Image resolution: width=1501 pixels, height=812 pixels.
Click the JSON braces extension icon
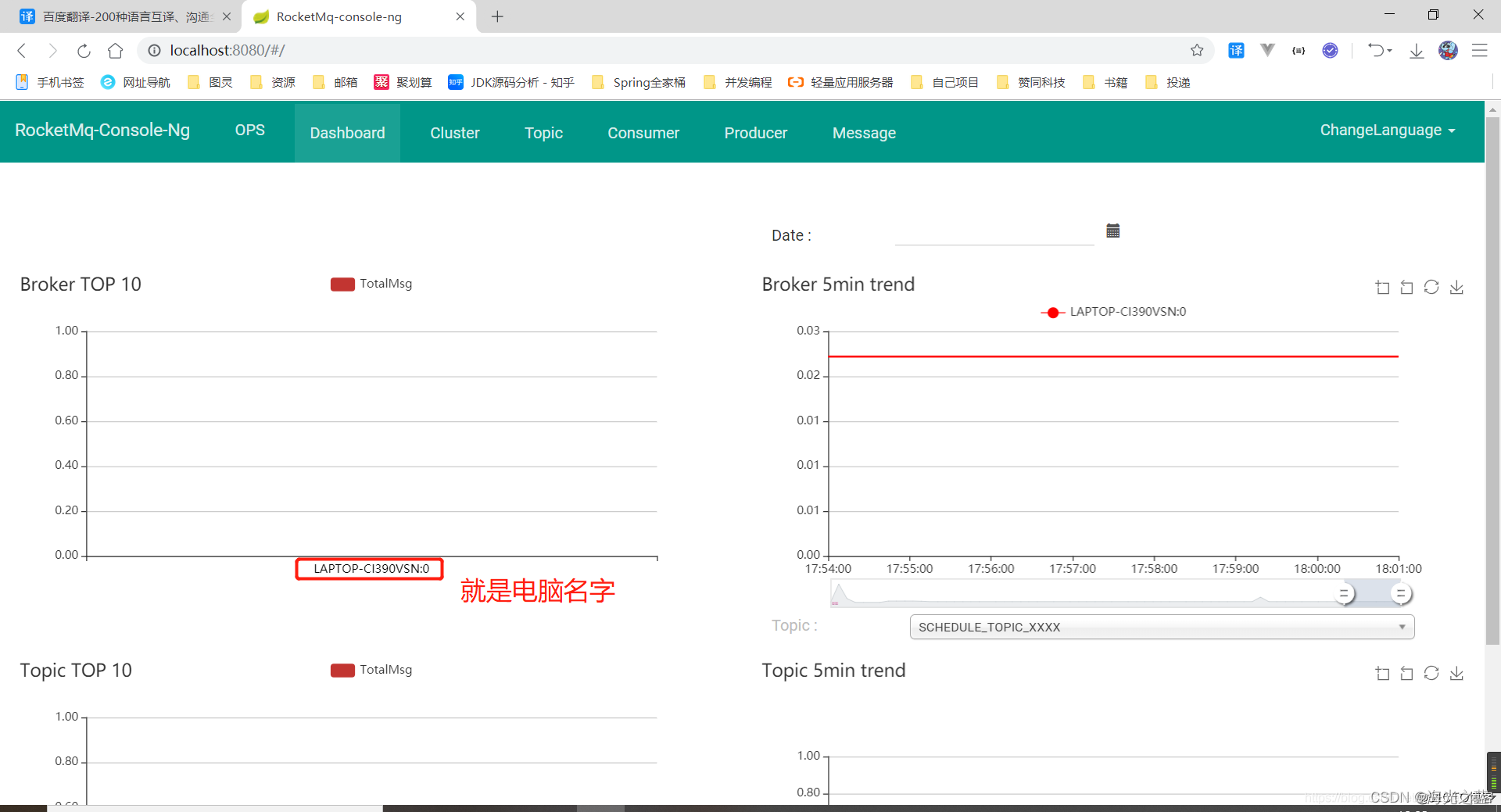pos(1299,51)
